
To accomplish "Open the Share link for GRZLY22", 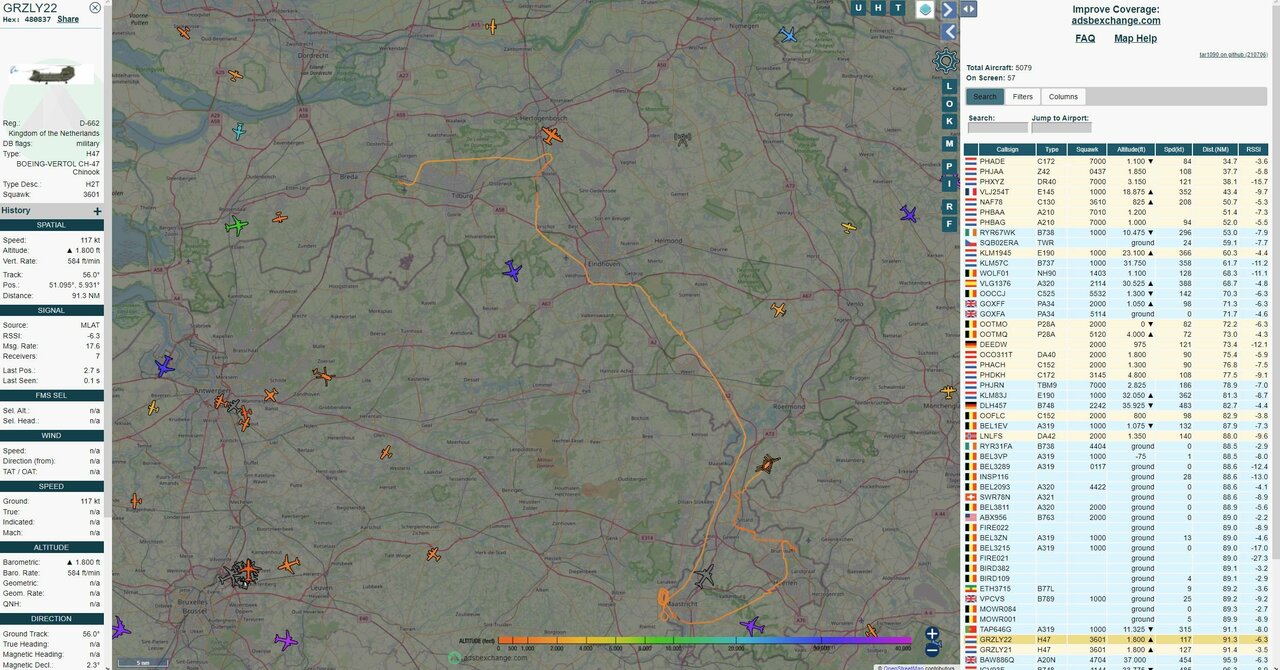I will [x=68, y=19].
